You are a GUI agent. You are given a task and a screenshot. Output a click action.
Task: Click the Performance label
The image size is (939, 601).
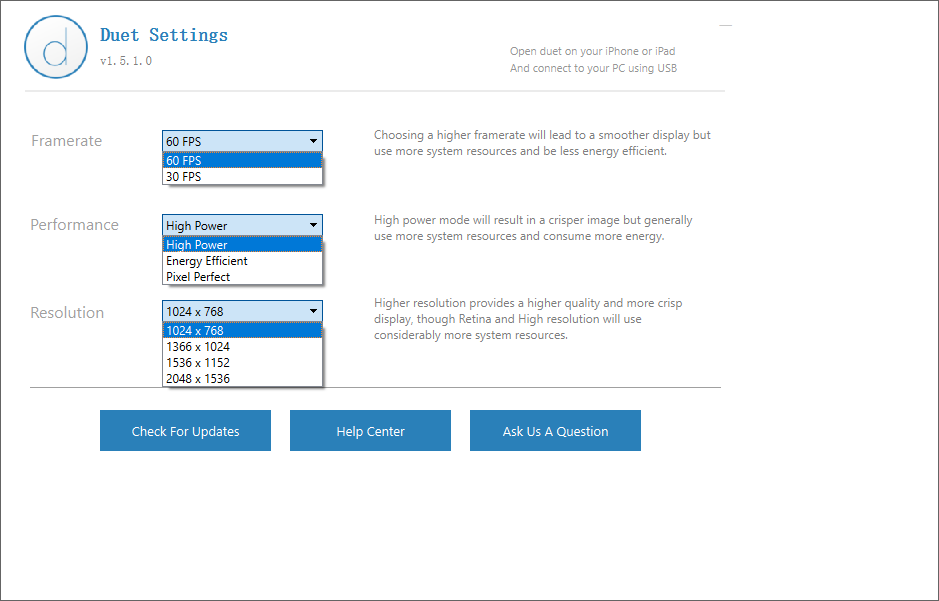tap(74, 224)
